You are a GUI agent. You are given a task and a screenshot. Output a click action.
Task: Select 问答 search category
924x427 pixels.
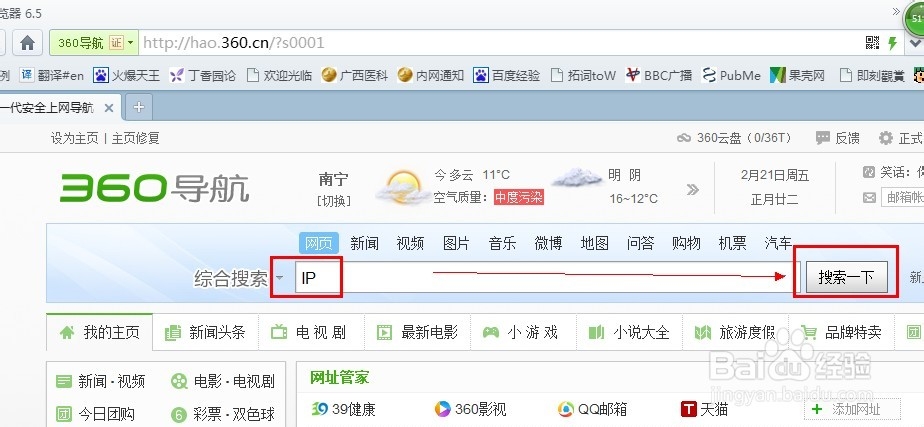point(640,243)
